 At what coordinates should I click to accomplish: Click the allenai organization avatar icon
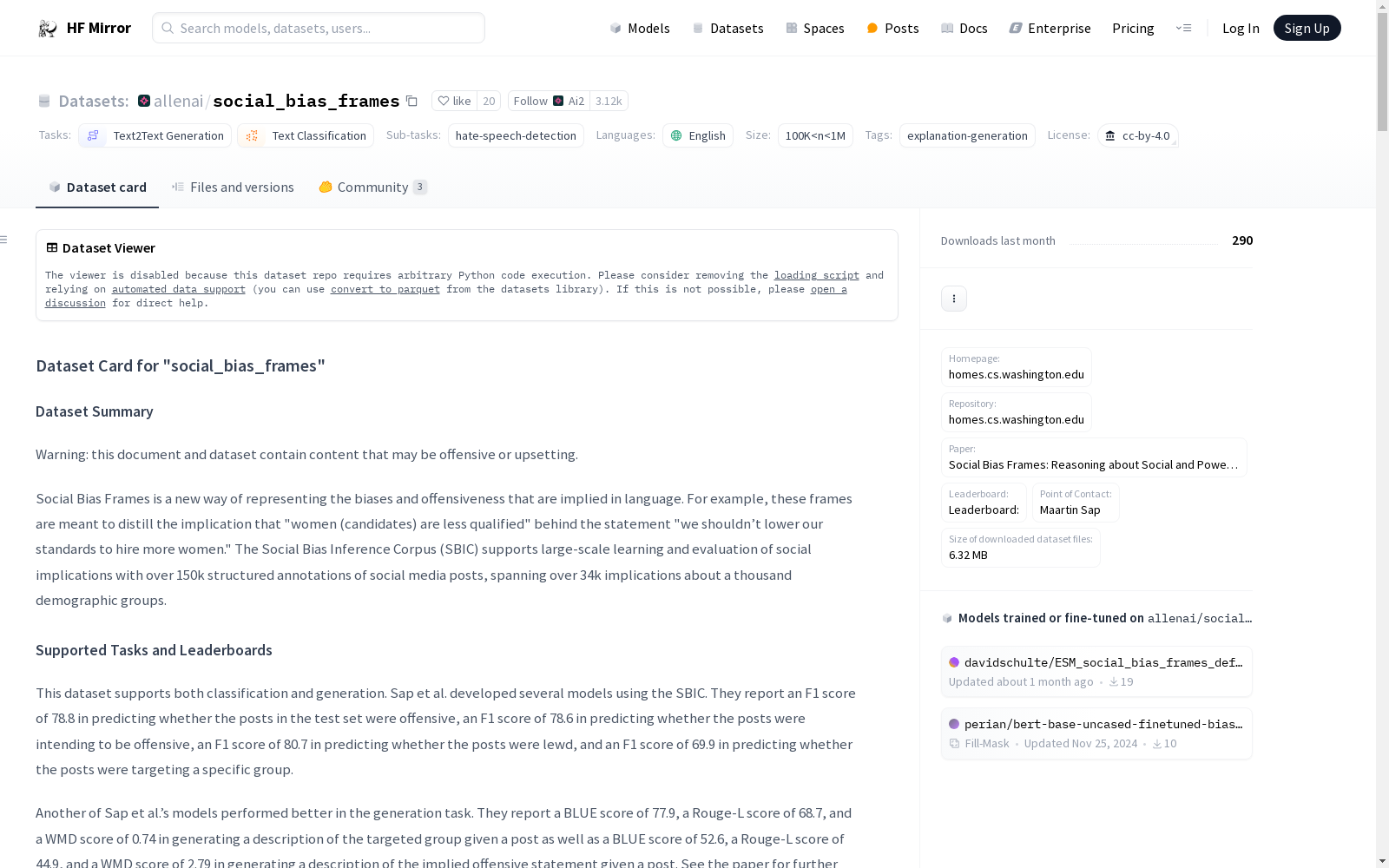tap(144, 101)
